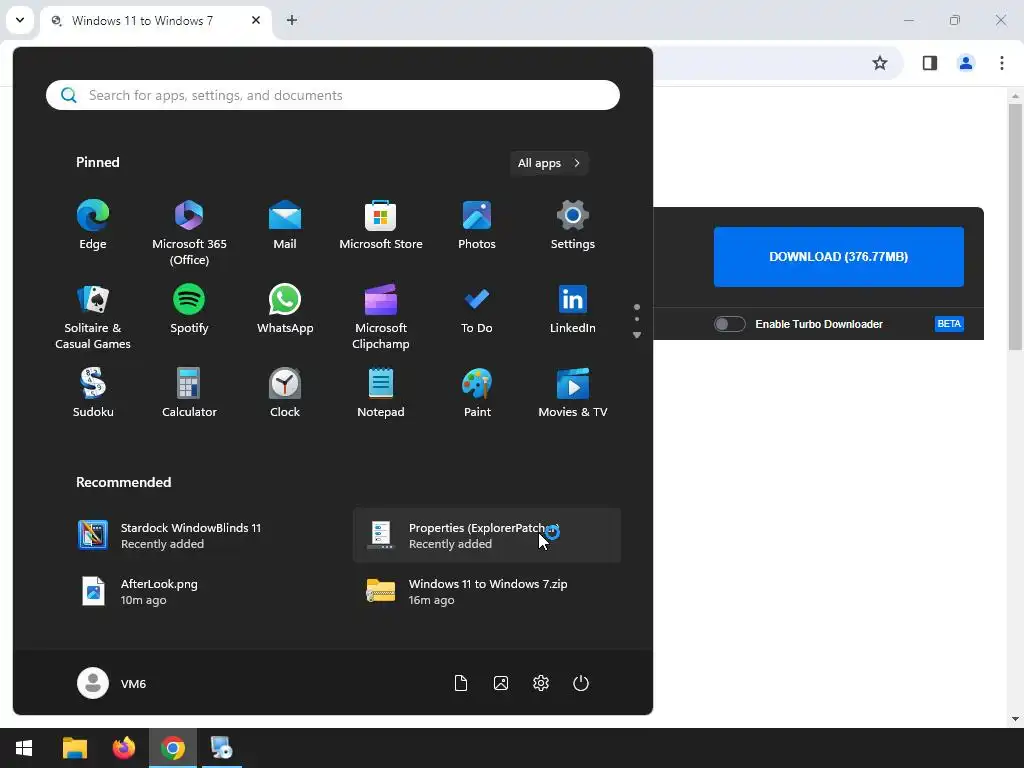
Task: Open the VM6 user account
Action: click(x=112, y=683)
